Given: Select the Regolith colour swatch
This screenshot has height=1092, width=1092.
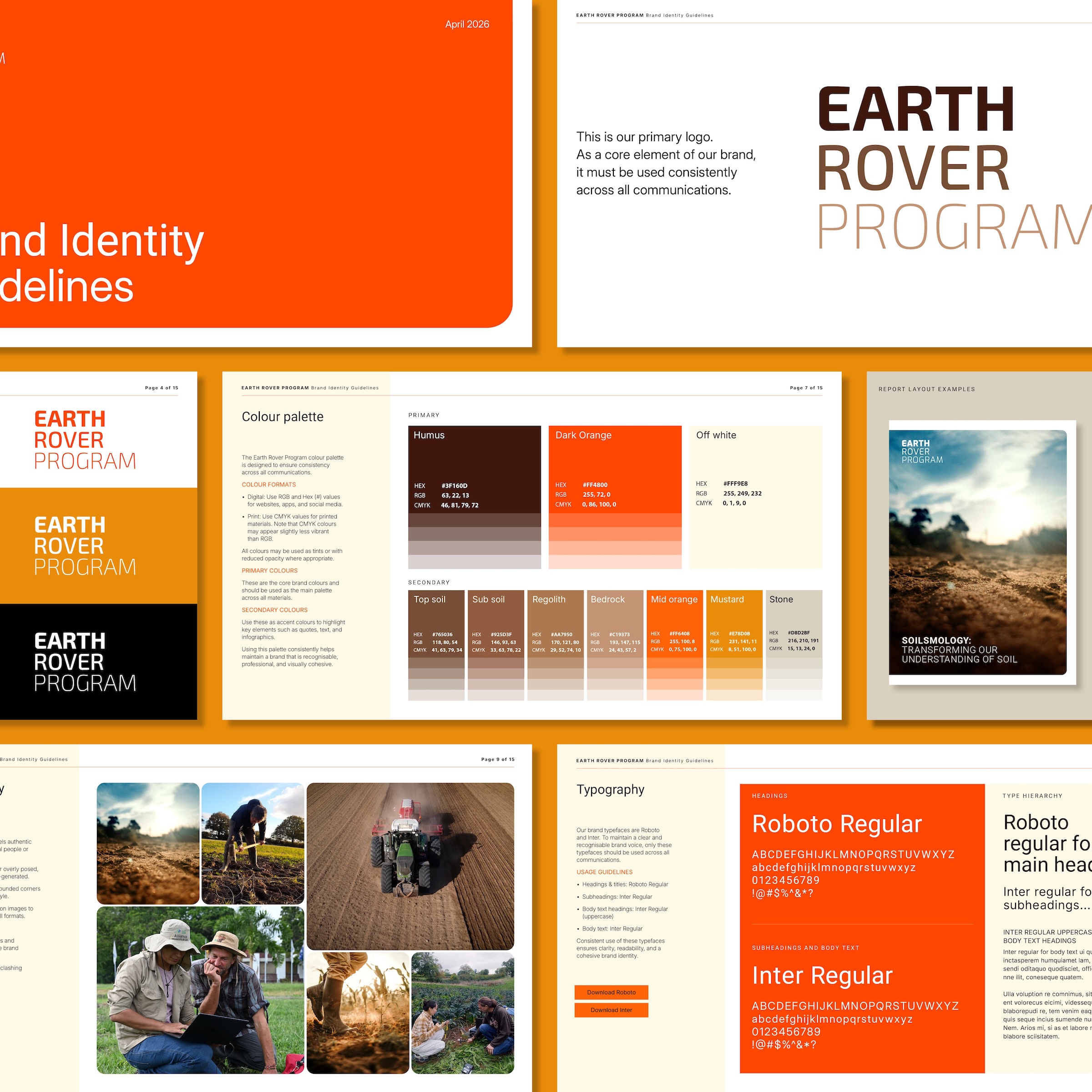Looking at the screenshot, I should tap(556, 645).
